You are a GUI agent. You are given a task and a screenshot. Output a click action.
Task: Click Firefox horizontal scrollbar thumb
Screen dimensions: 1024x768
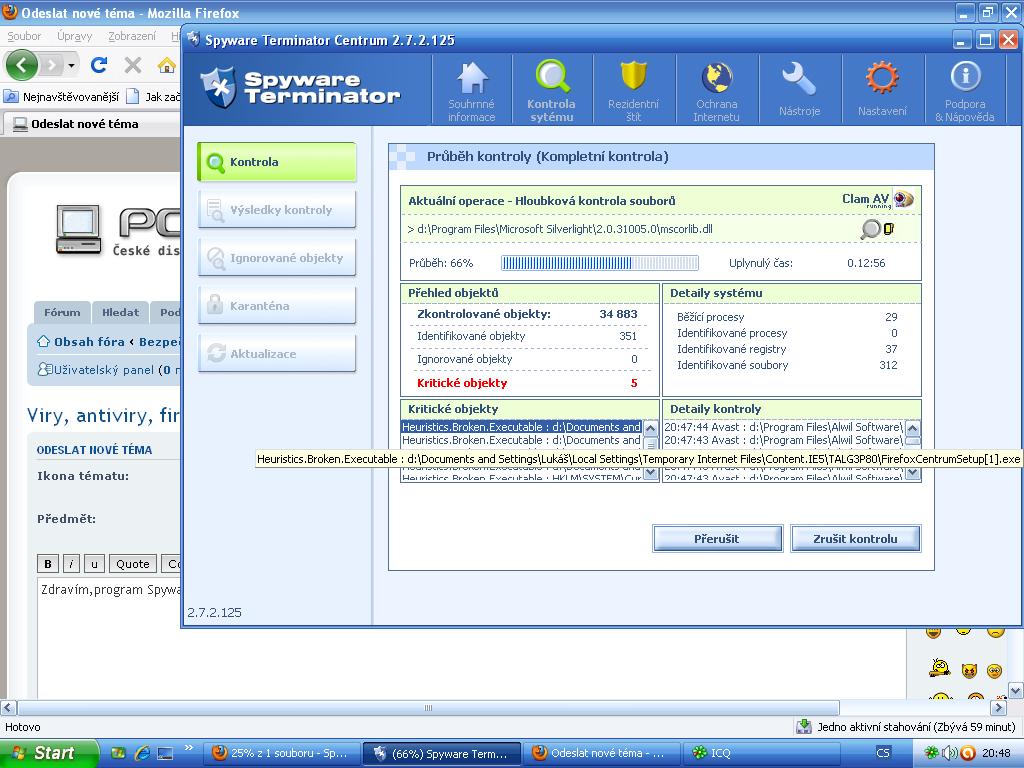[x=428, y=708]
